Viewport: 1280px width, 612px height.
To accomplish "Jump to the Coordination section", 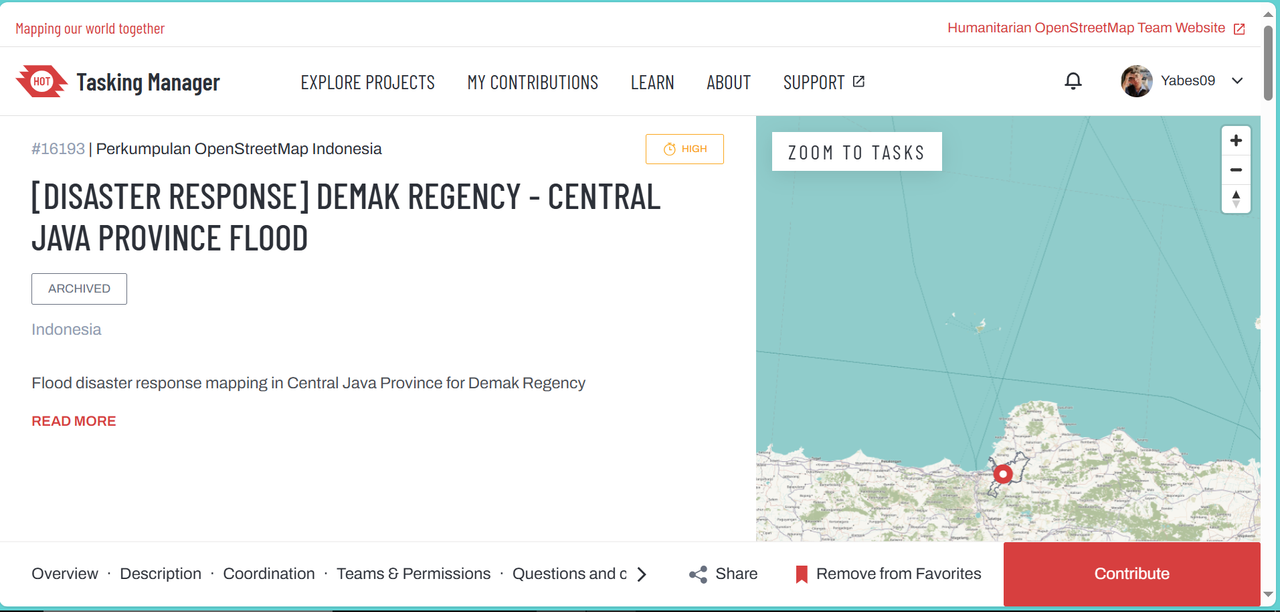I will [x=269, y=574].
